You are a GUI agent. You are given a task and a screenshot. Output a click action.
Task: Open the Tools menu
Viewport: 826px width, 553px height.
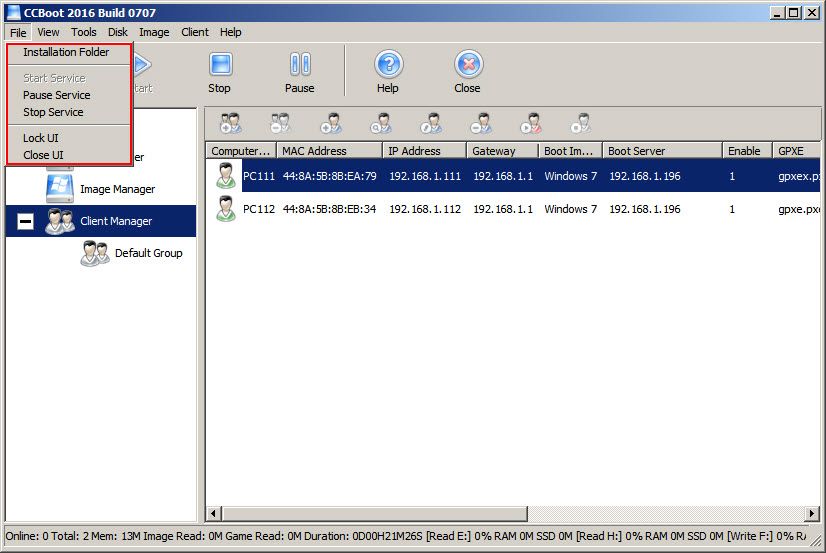pyautogui.click(x=84, y=32)
